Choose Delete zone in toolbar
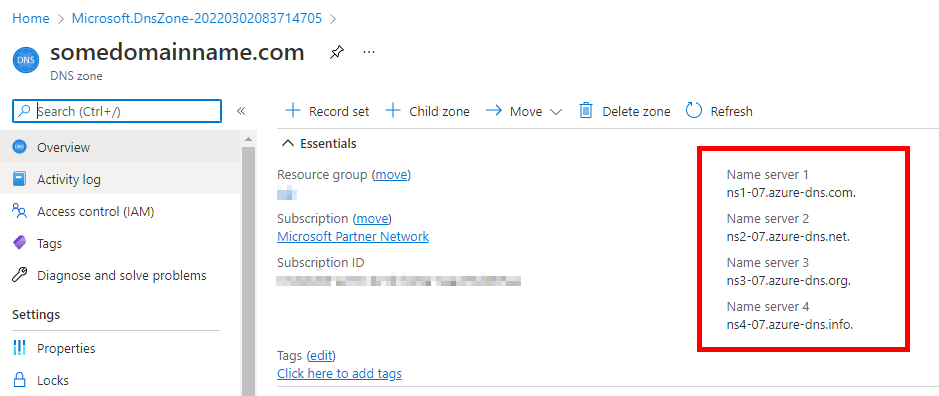This screenshot has height=396, width=939. (625, 111)
